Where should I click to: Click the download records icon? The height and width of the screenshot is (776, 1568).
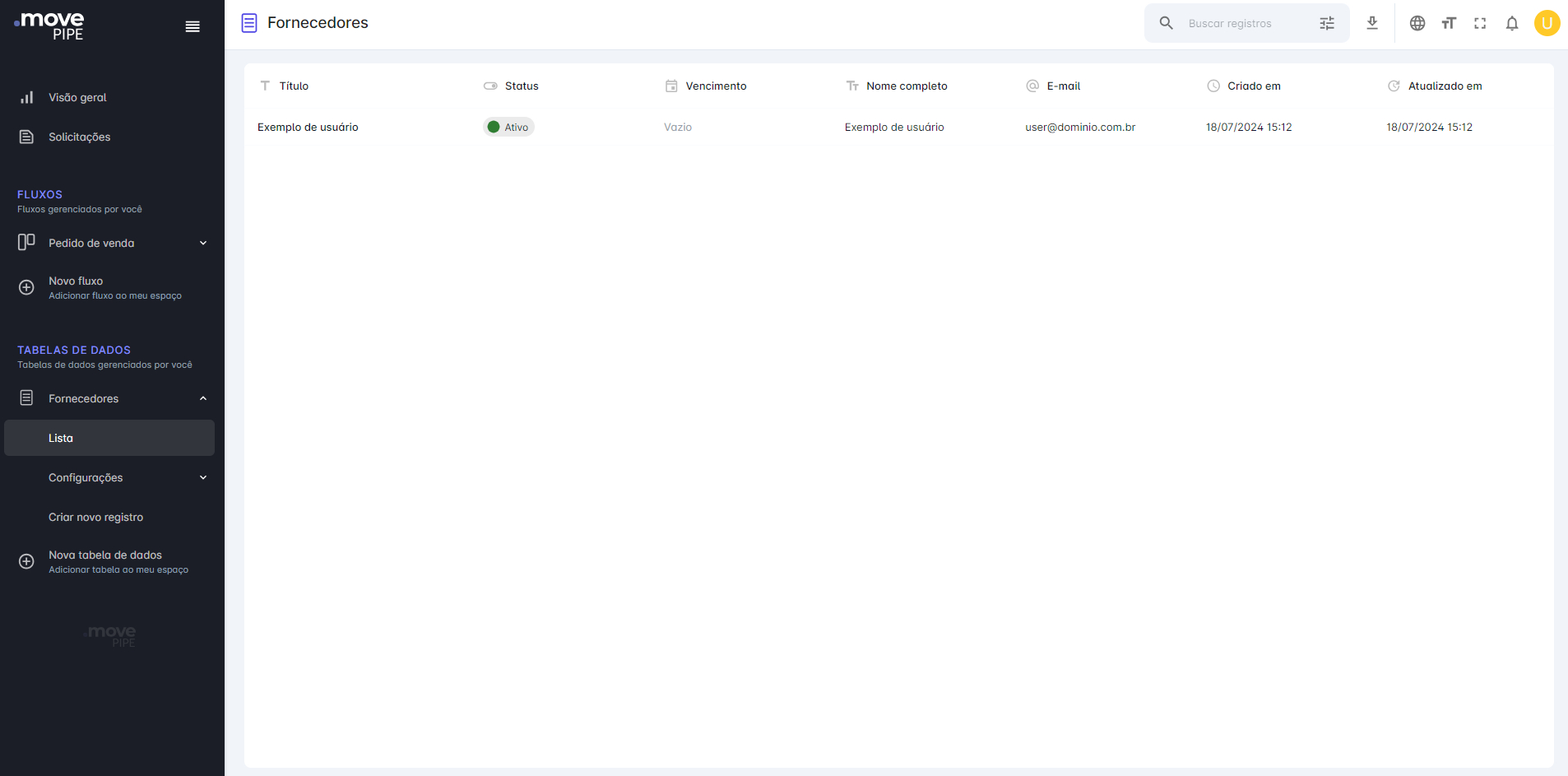tap(1372, 23)
